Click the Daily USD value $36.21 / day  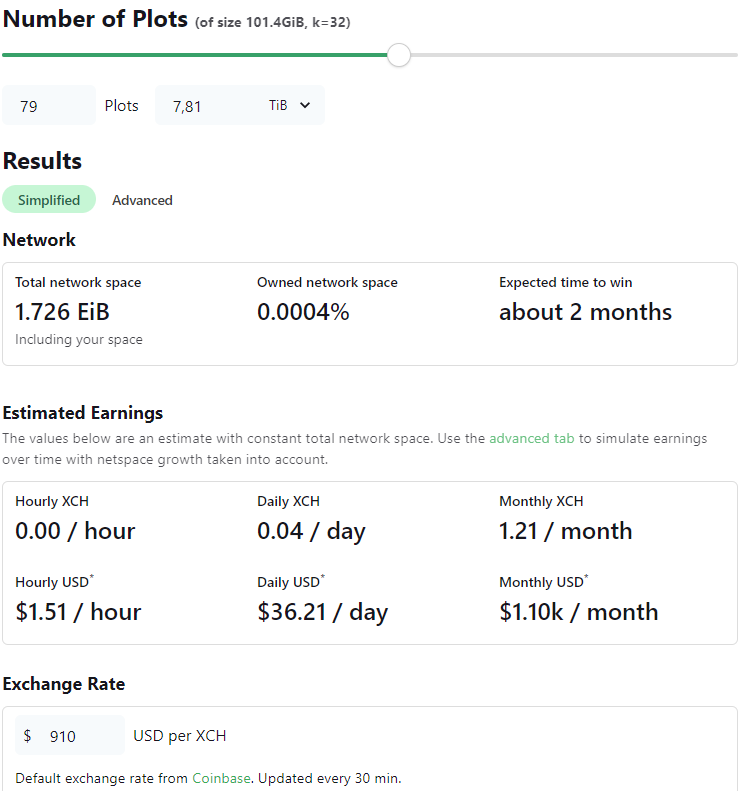coord(322,612)
